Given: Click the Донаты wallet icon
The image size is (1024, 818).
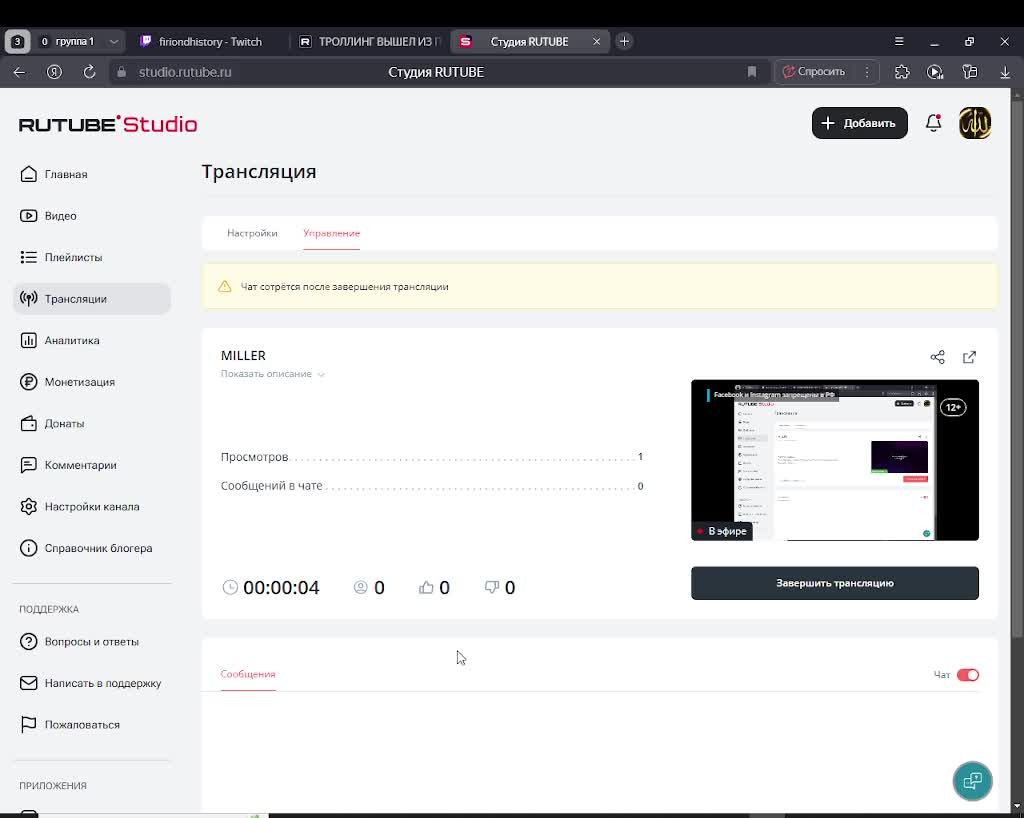Looking at the screenshot, I should [x=29, y=423].
